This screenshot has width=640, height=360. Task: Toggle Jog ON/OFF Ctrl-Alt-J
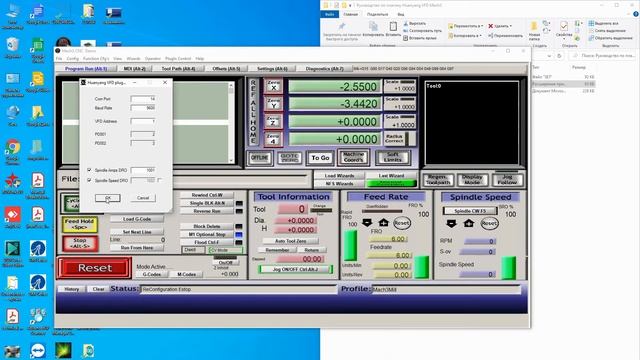(296, 269)
